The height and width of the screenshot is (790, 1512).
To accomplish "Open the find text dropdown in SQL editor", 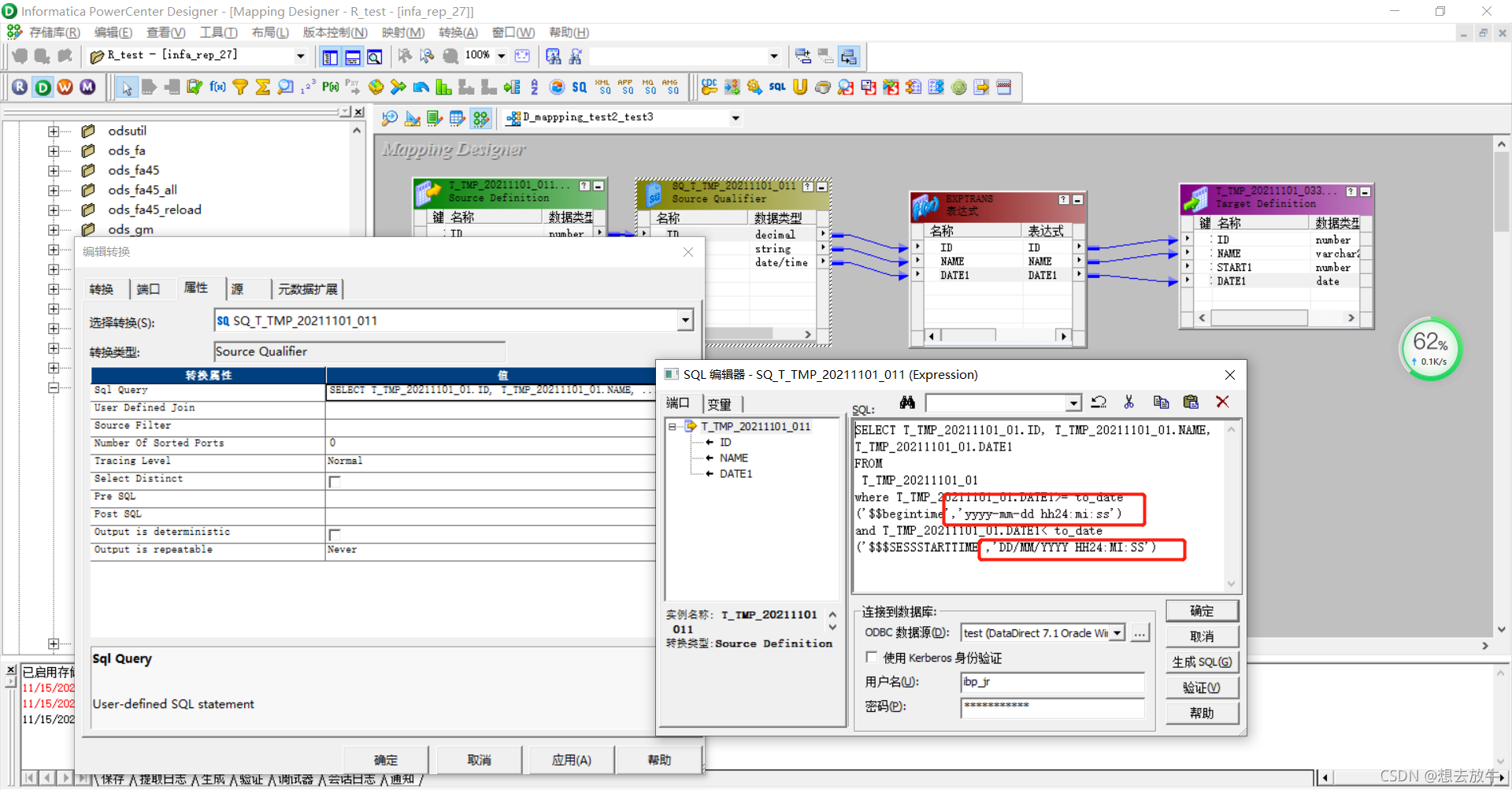I will pos(1073,403).
